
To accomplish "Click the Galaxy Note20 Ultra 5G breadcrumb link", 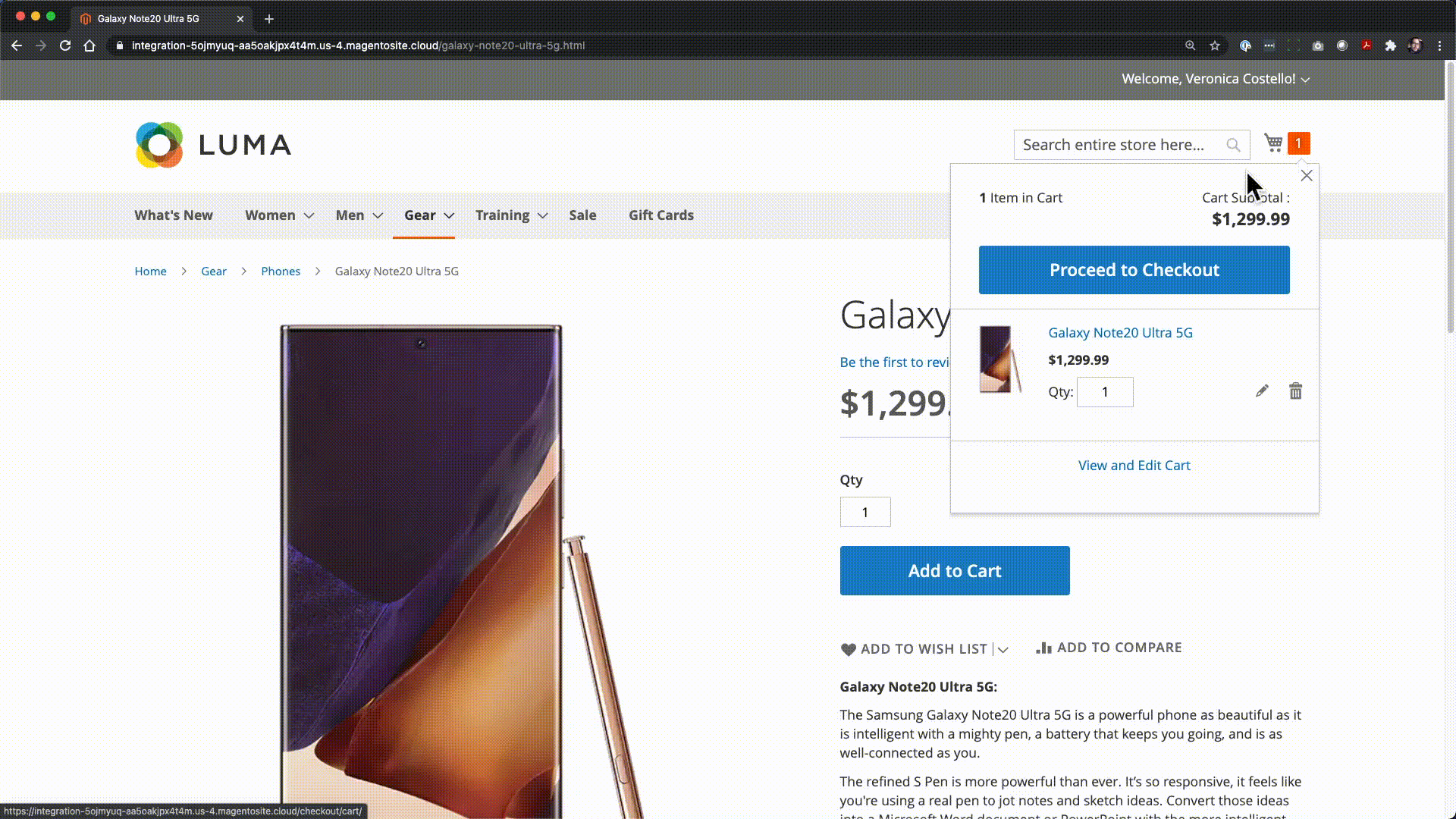I will point(397,271).
